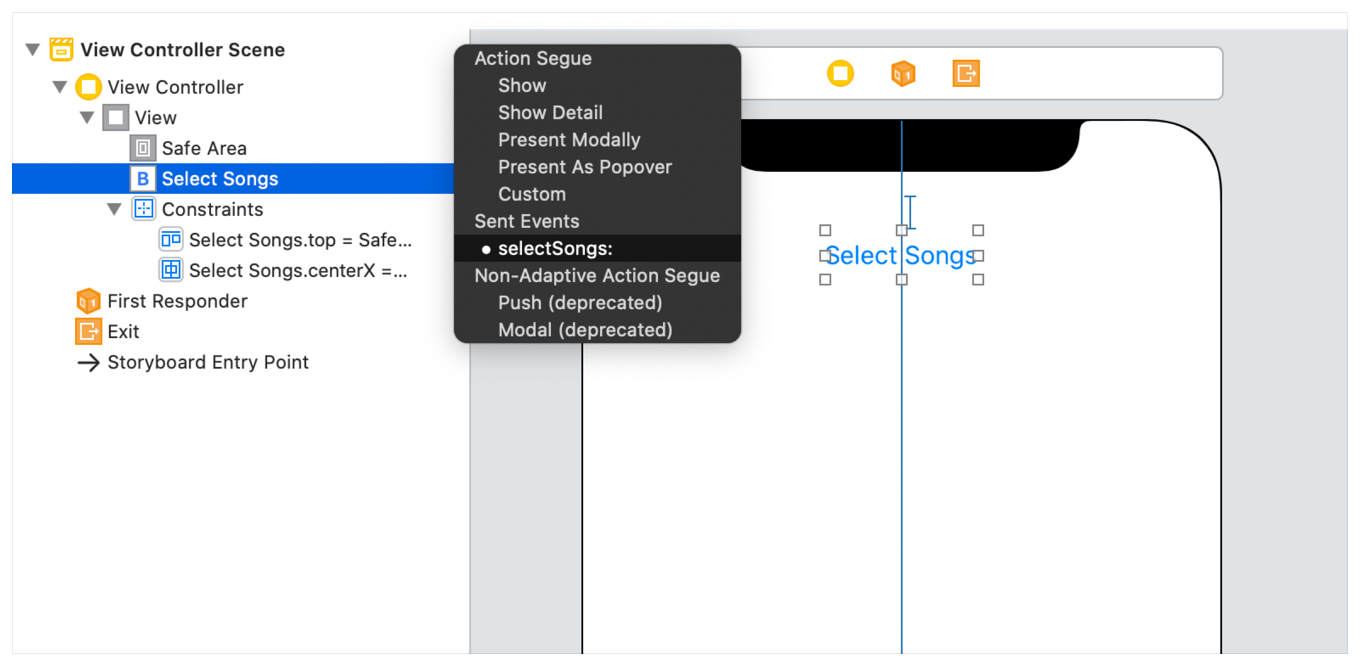Collapse the Constraints disclosure triangle

coord(114,209)
